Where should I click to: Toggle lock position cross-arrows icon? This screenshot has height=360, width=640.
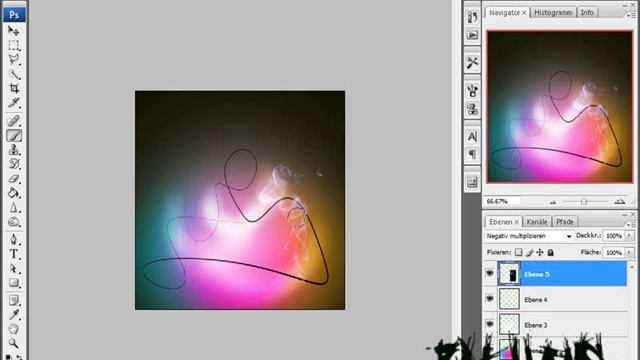point(540,252)
